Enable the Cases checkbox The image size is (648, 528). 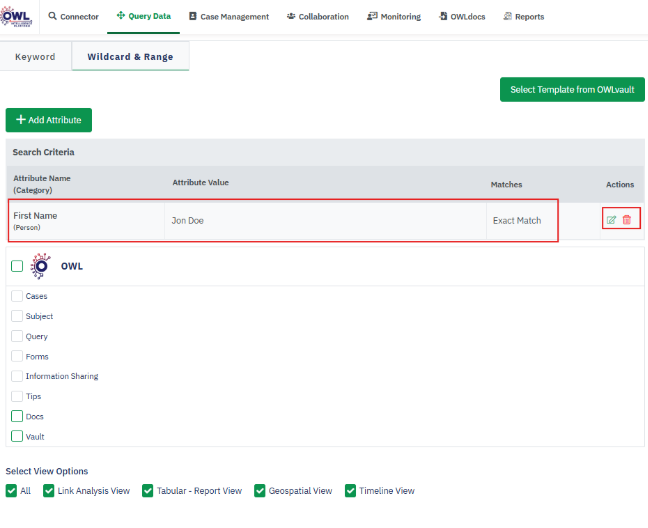click(17, 296)
